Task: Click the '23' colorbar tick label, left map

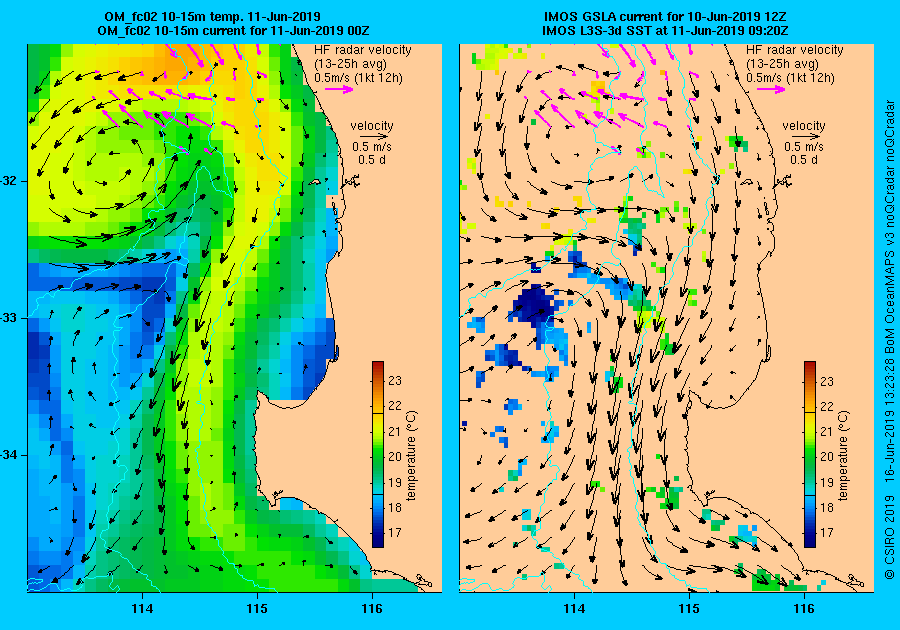Action: (x=395, y=380)
